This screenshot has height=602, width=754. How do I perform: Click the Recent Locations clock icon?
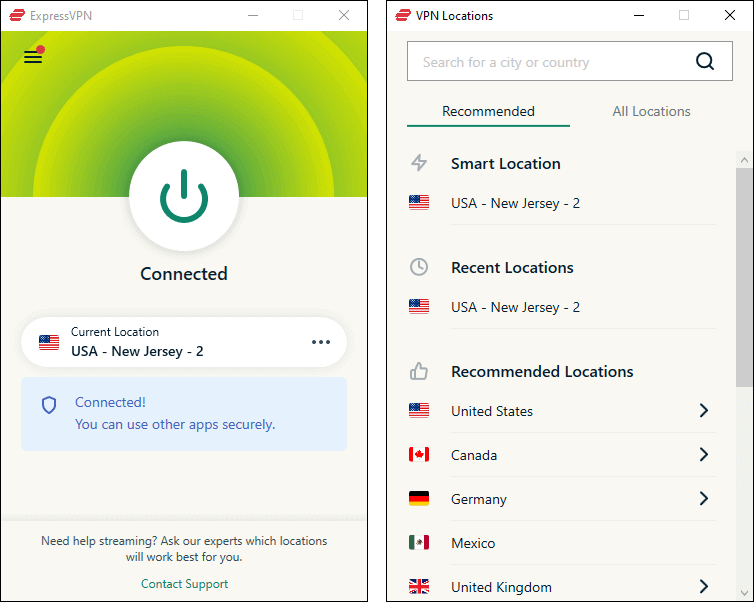pyautogui.click(x=419, y=267)
